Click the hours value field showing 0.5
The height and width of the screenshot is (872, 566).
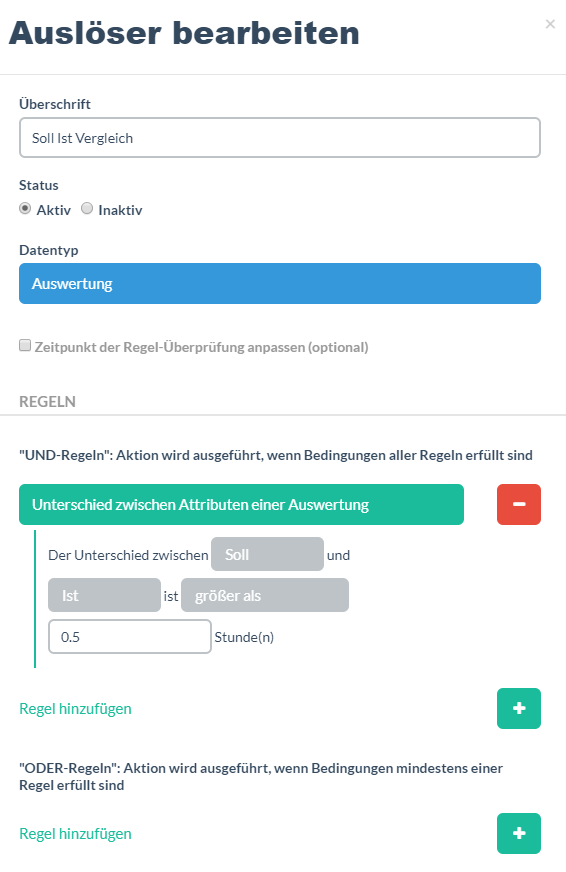(130, 636)
